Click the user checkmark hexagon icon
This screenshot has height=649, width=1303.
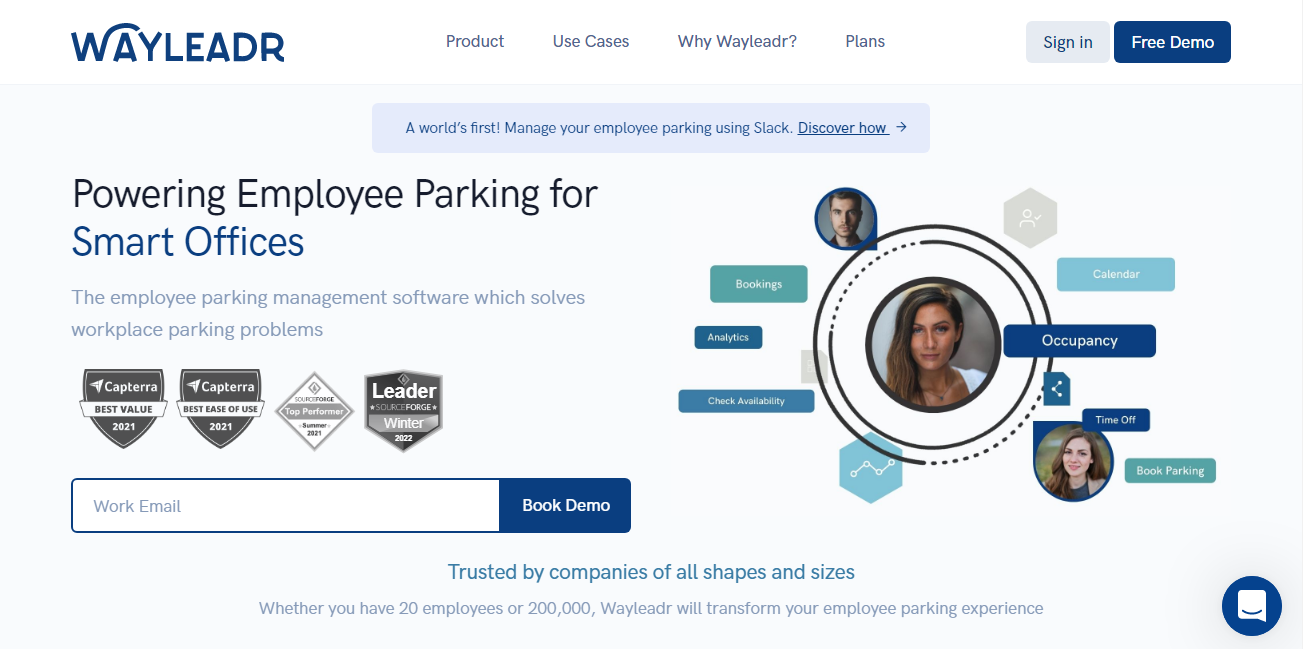(1030, 217)
